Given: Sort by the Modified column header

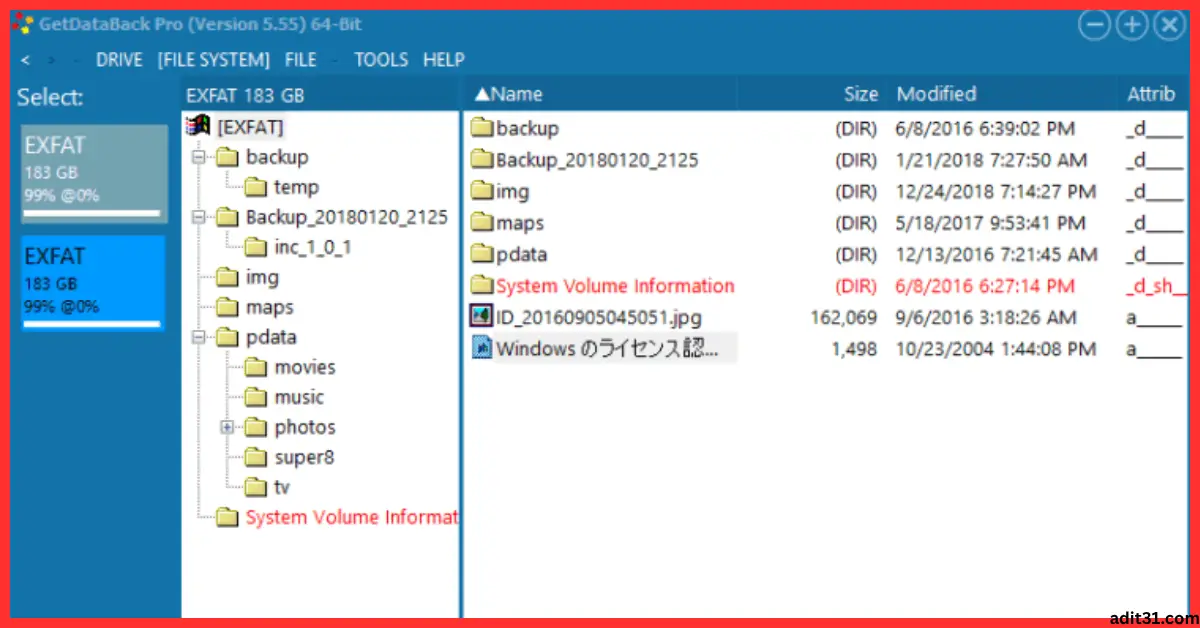Looking at the screenshot, I should (936, 94).
